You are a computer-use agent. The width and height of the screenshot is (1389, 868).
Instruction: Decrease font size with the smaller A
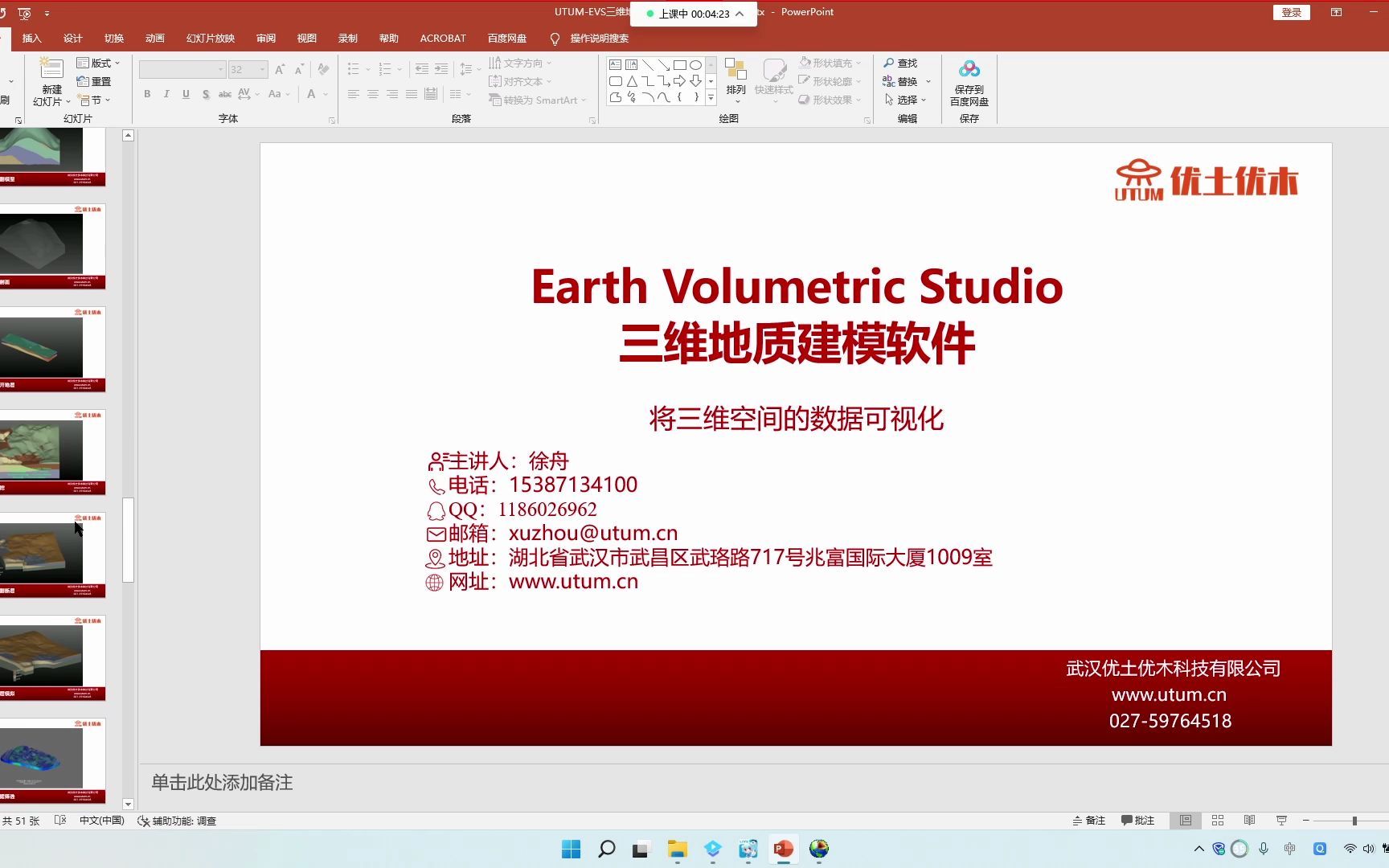click(x=299, y=70)
